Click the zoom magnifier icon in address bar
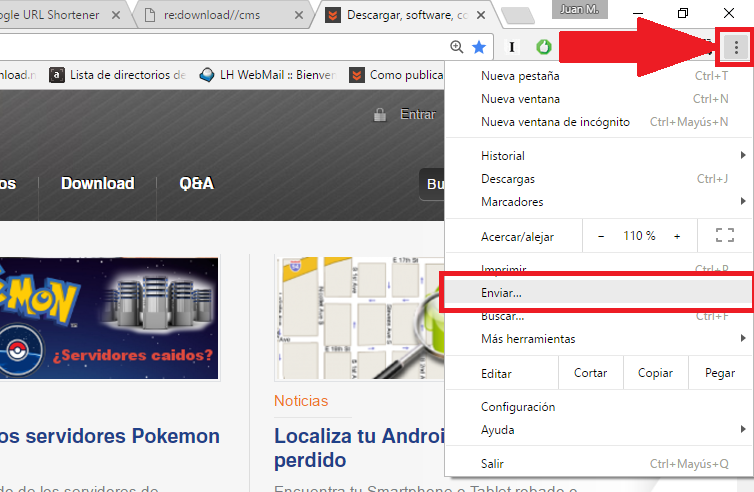 (x=456, y=47)
